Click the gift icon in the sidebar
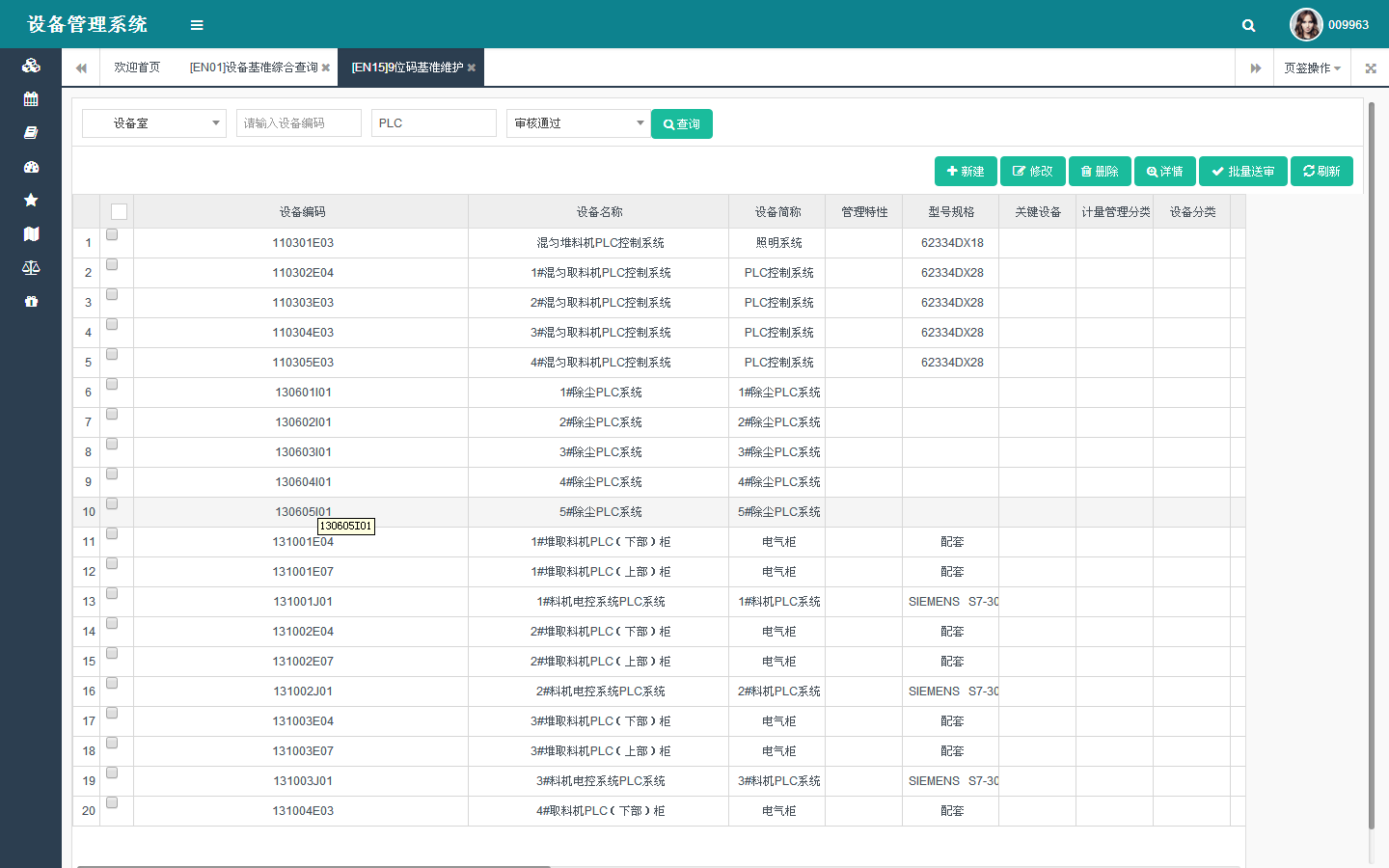The height and width of the screenshot is (868, 1389). [x=31, y=302]
